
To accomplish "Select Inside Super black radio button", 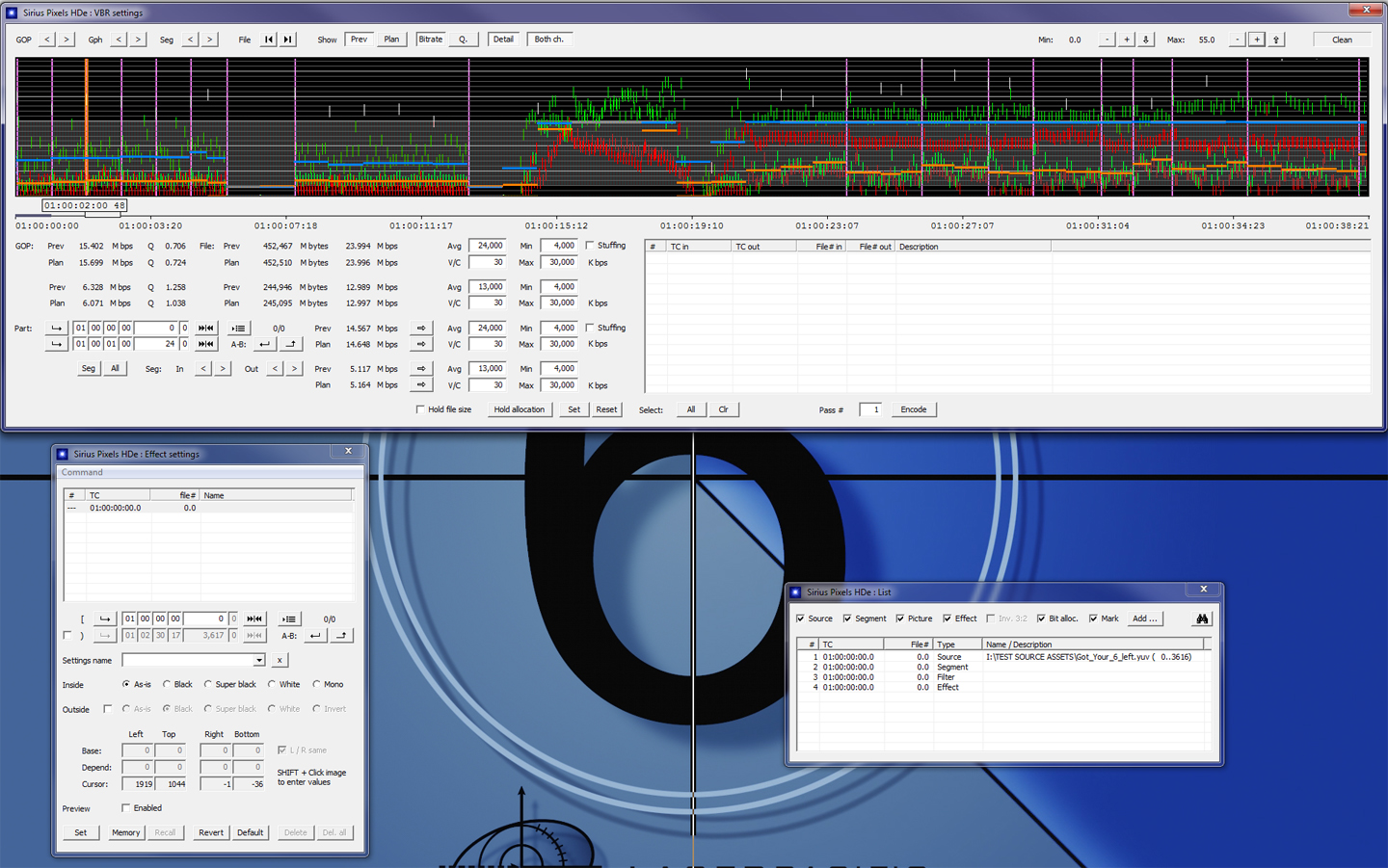I will 207,684.
